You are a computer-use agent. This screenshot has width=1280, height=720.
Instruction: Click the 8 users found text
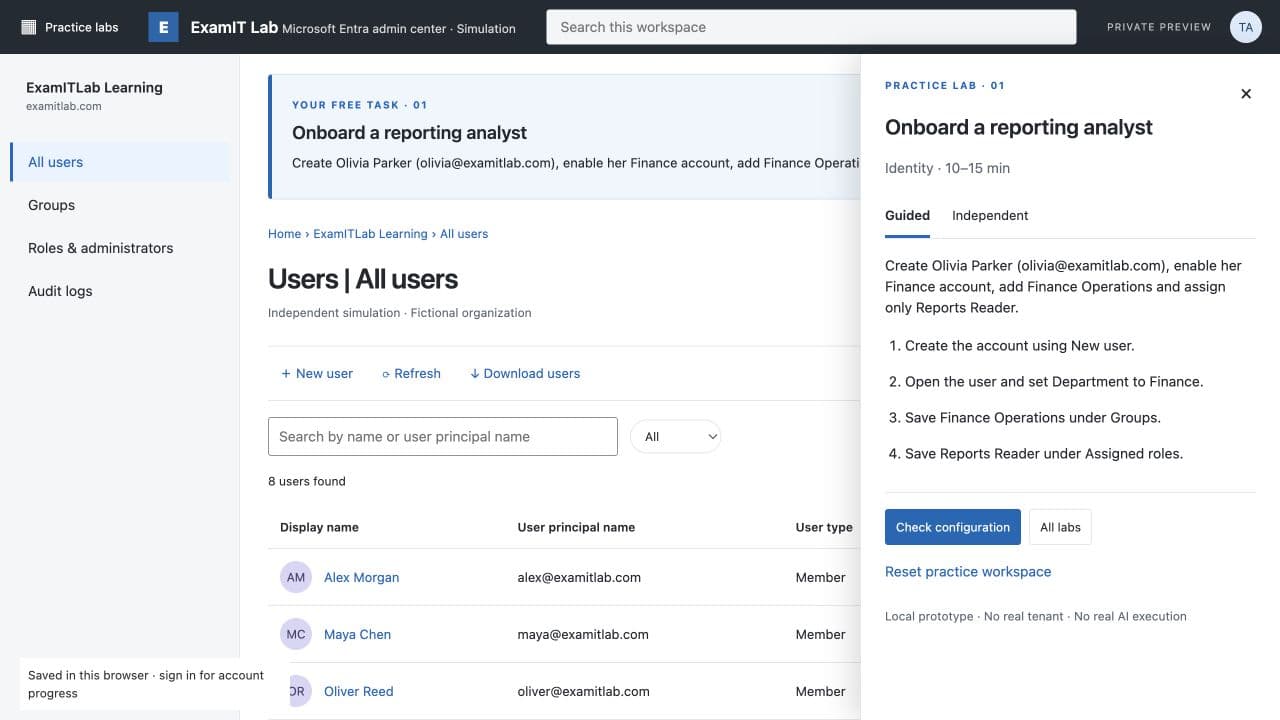(x=307, y=481)
